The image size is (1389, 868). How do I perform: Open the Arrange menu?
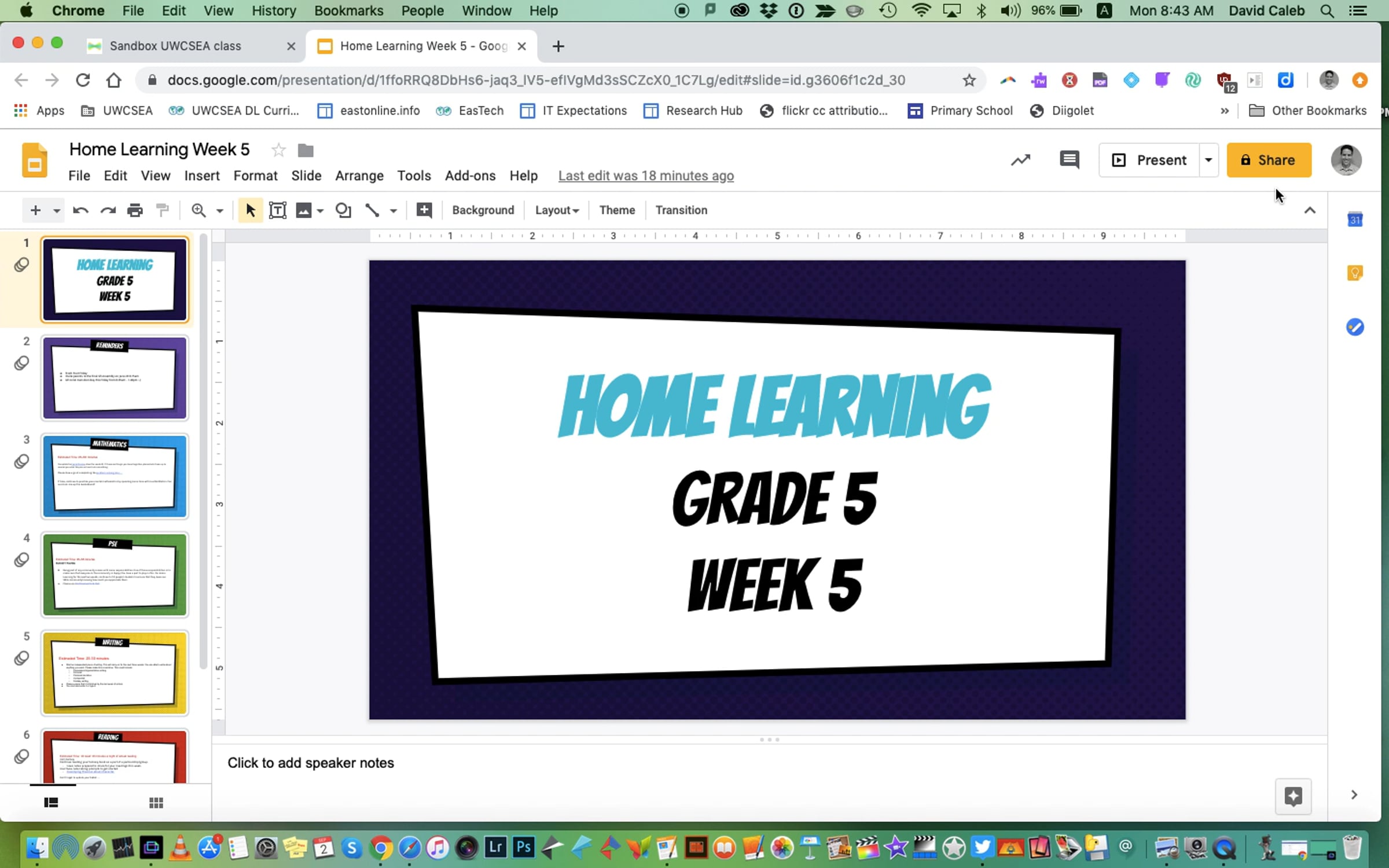[359, 175]
